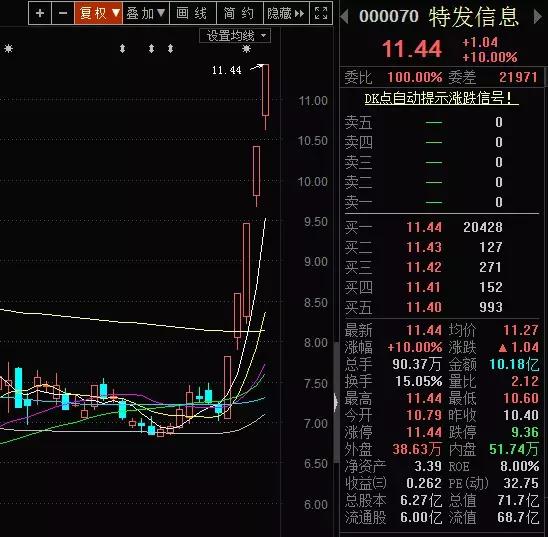Image resolution: width=548 pixels, height=537 pixels.
Task: Click the 卖一 row label
Action: click(358, 202)
